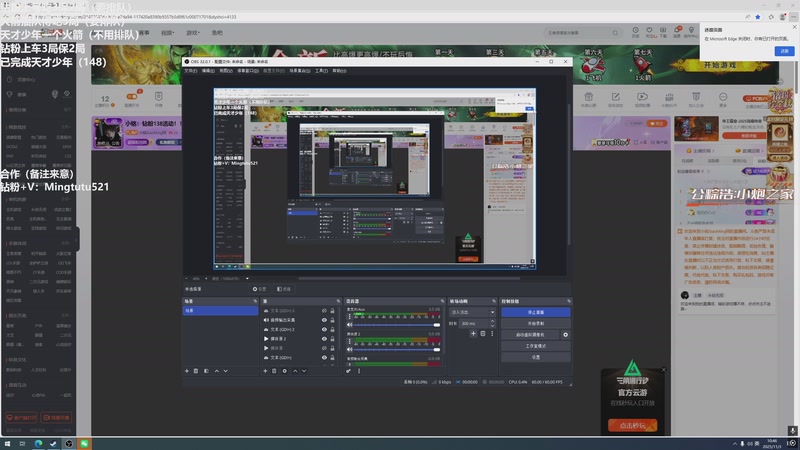
Task: Click OBS icon in Windows taskbar
Action: pos(69,443)
